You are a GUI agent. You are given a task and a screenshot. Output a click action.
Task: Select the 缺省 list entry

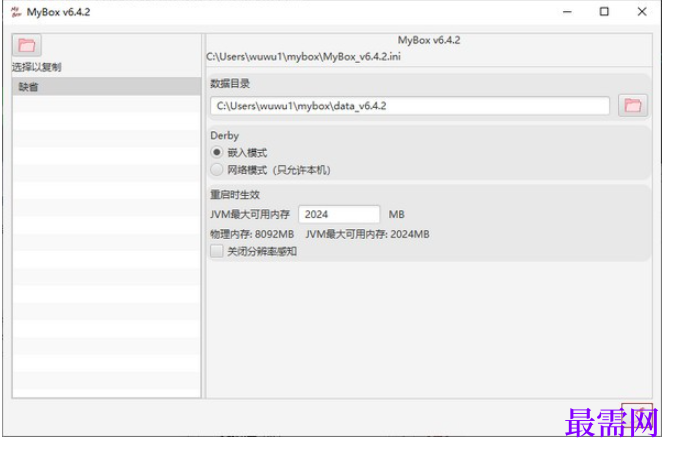coord(107,87)
